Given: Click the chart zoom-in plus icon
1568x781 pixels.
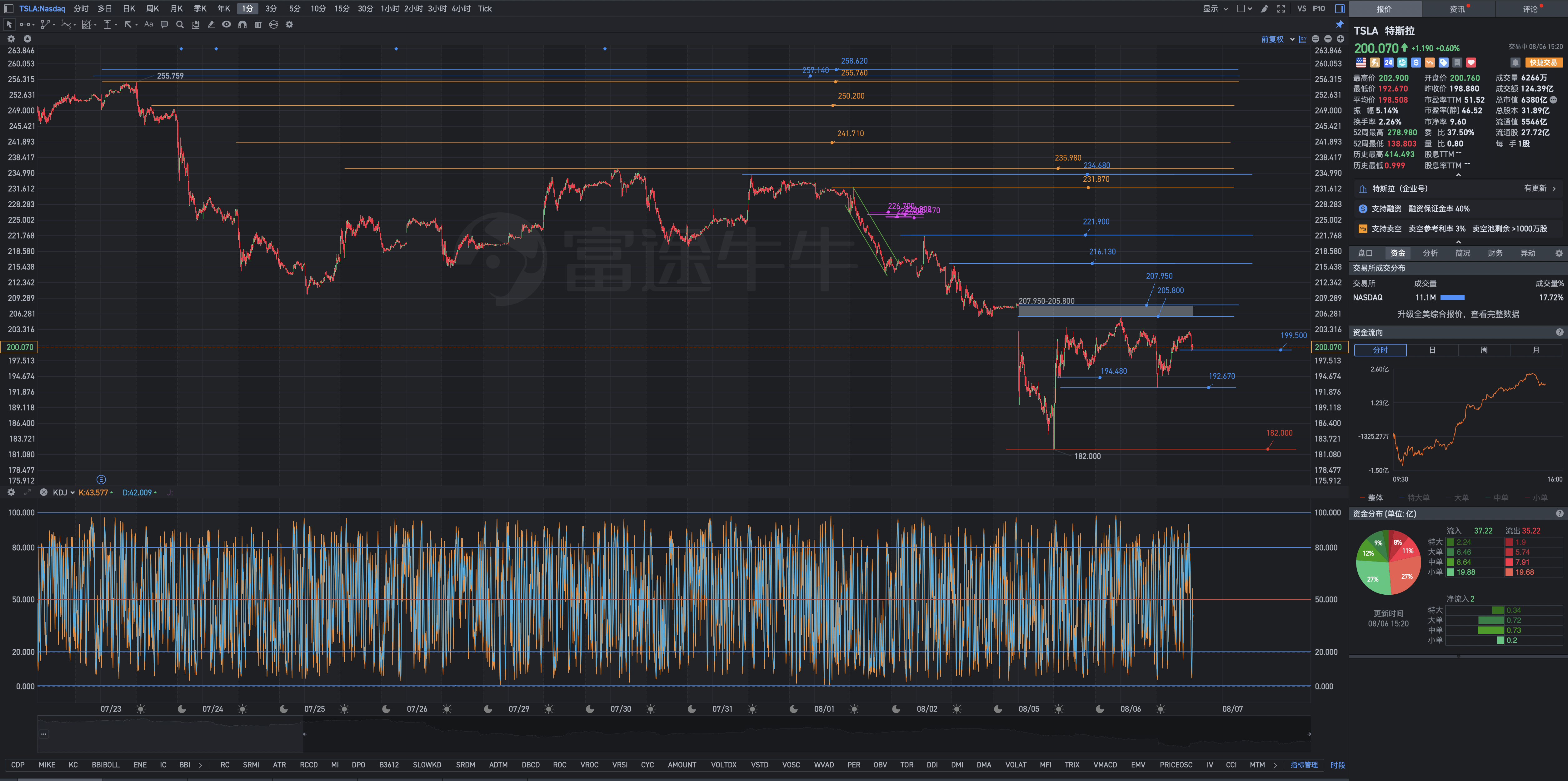Looking at the screenshot, I should [1340, 39].
